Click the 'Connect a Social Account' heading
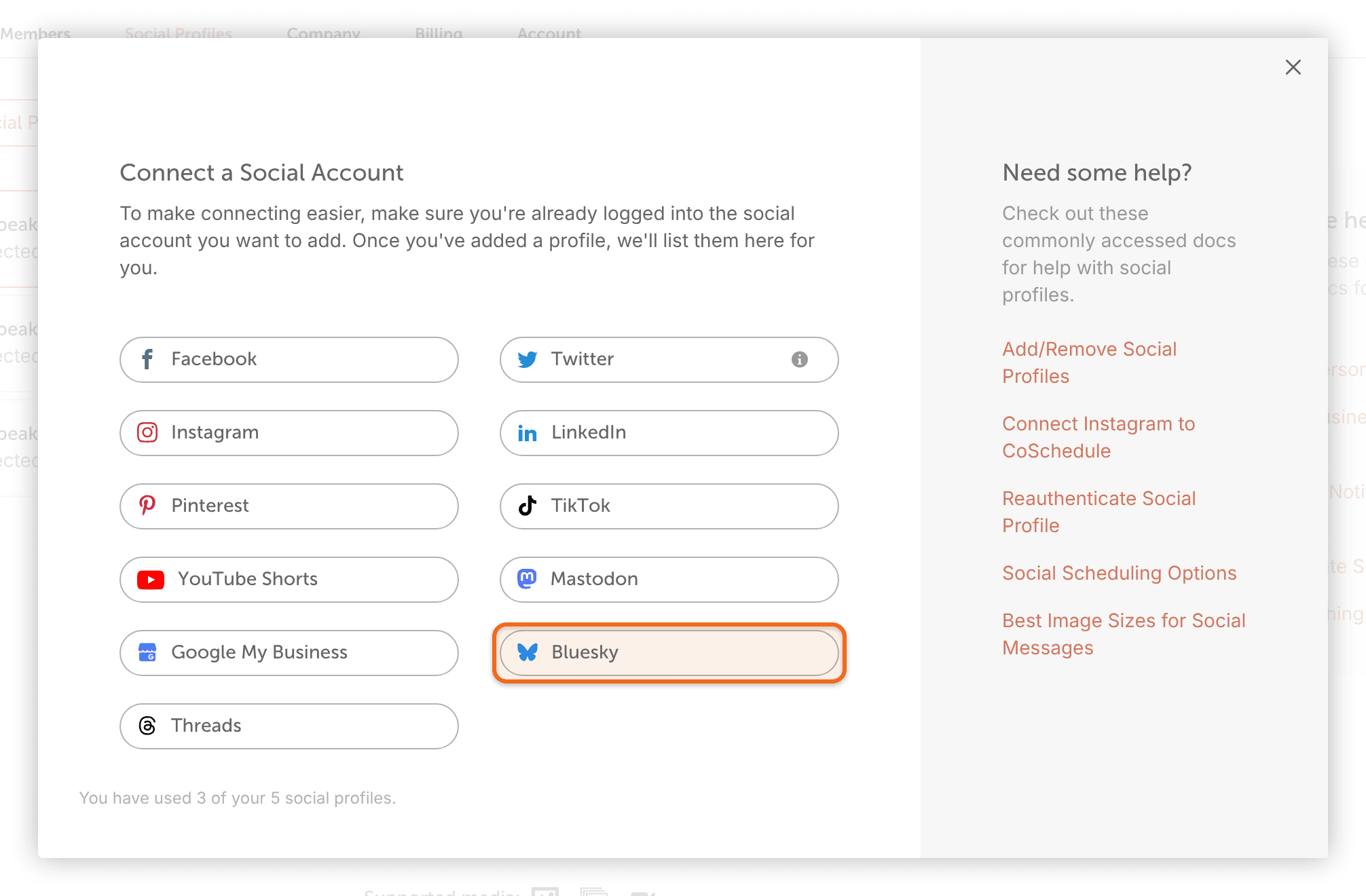This screenshot has height=896, width=1366. point(261,172)
